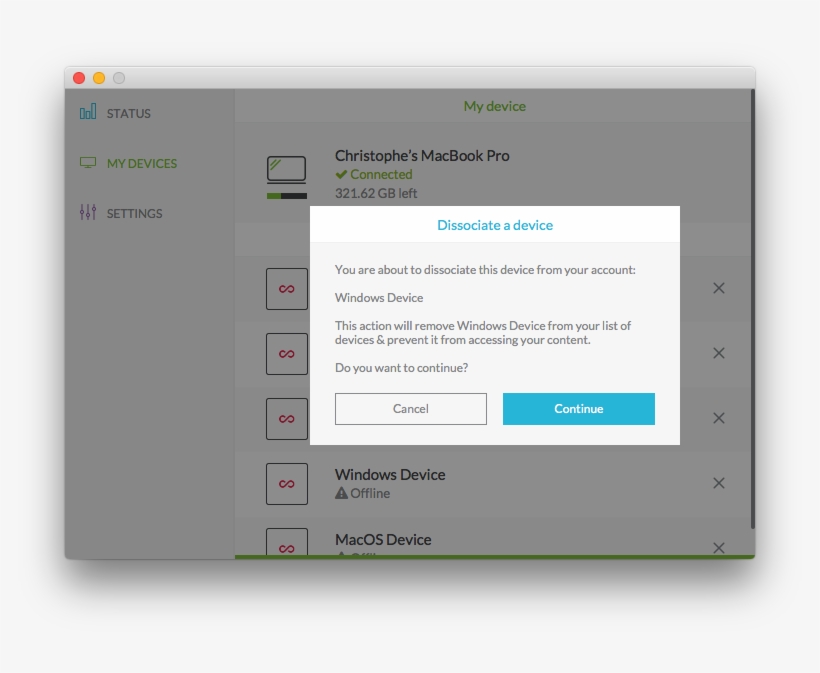Viewport: 820px width, 673px height.
Task: Open the STATUS section label
Action: (129, 114)
